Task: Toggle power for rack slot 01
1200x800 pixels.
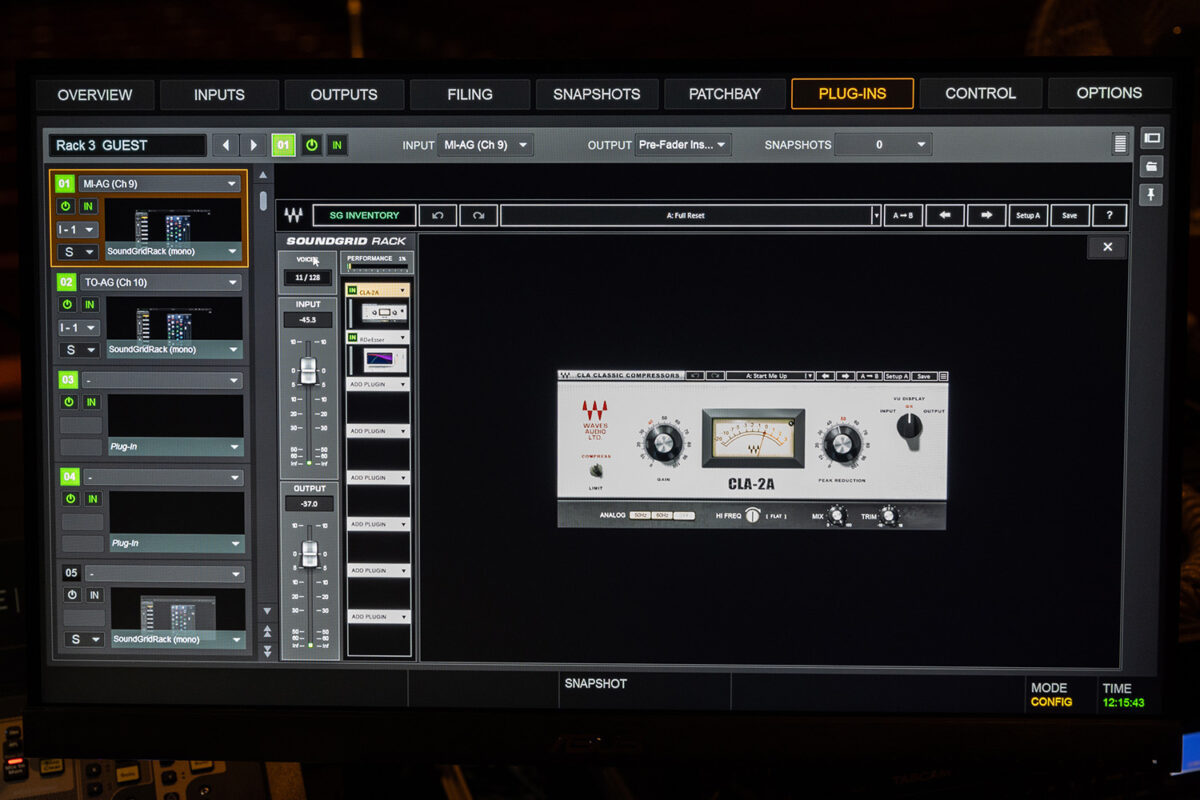Action: click(66, 206)
